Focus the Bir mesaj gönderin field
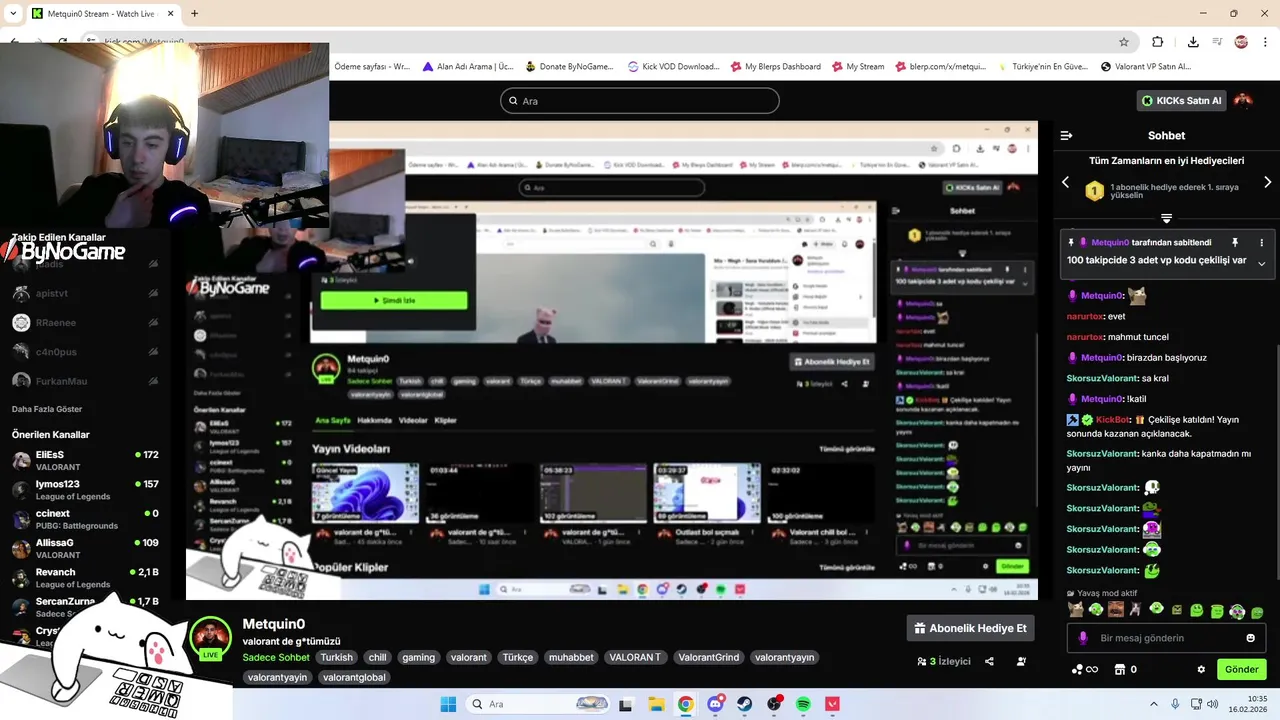The height and width of the screenshot is (720, 1280). [x=1165, y=638]
